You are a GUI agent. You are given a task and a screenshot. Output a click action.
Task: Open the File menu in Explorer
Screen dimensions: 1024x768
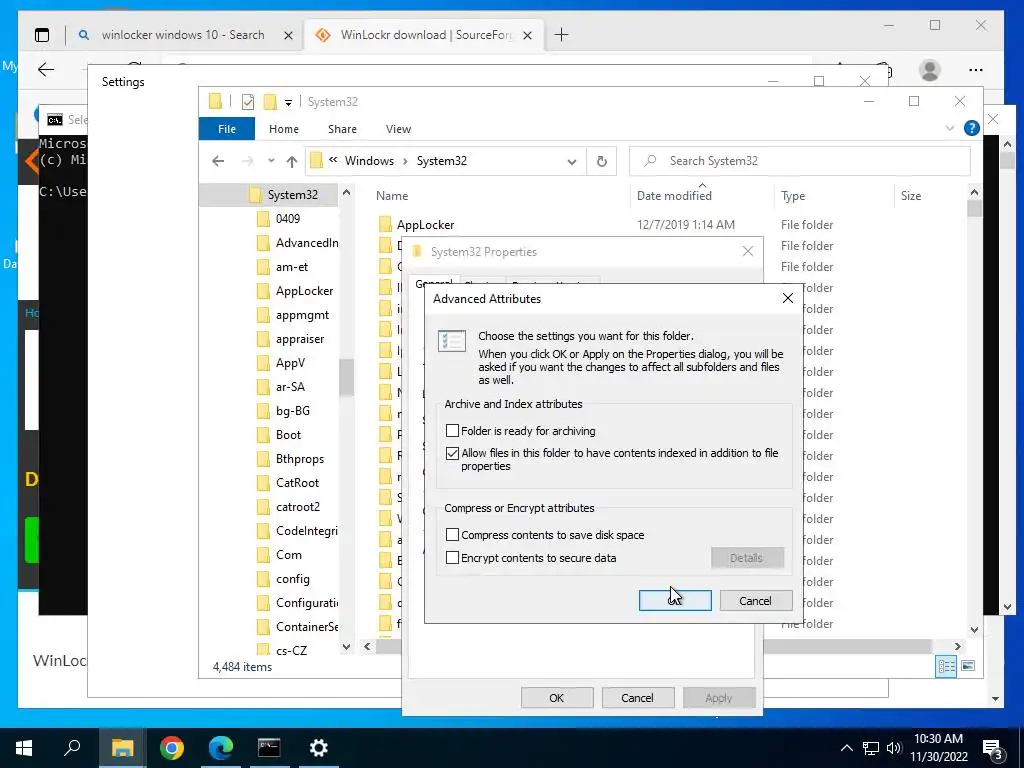(227, 129)
